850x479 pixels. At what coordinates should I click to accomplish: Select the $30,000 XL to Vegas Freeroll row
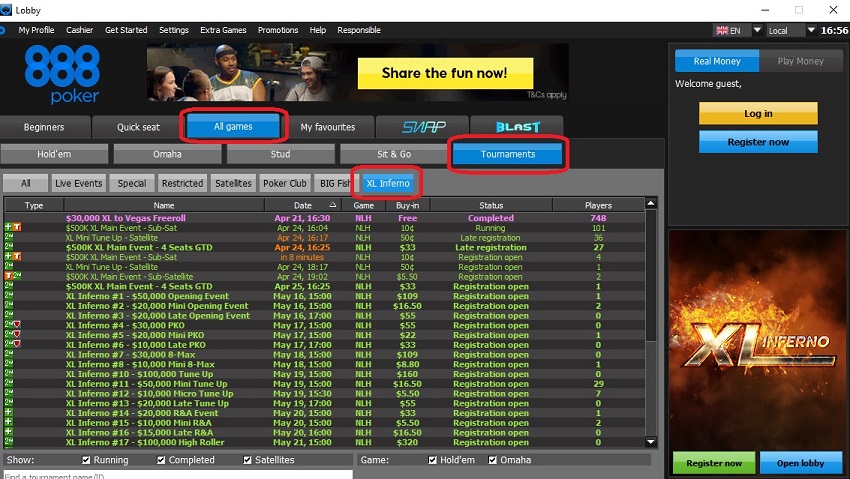point(324,218)
